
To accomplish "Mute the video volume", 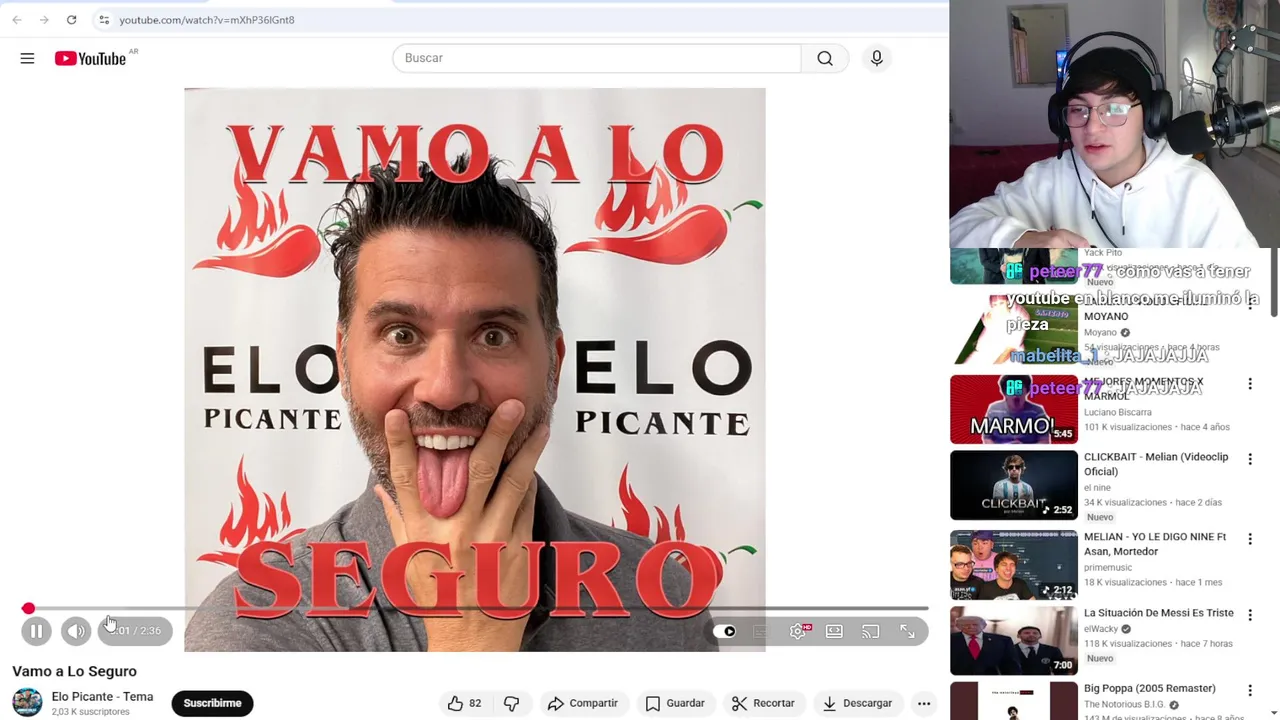I will point(76,631).
